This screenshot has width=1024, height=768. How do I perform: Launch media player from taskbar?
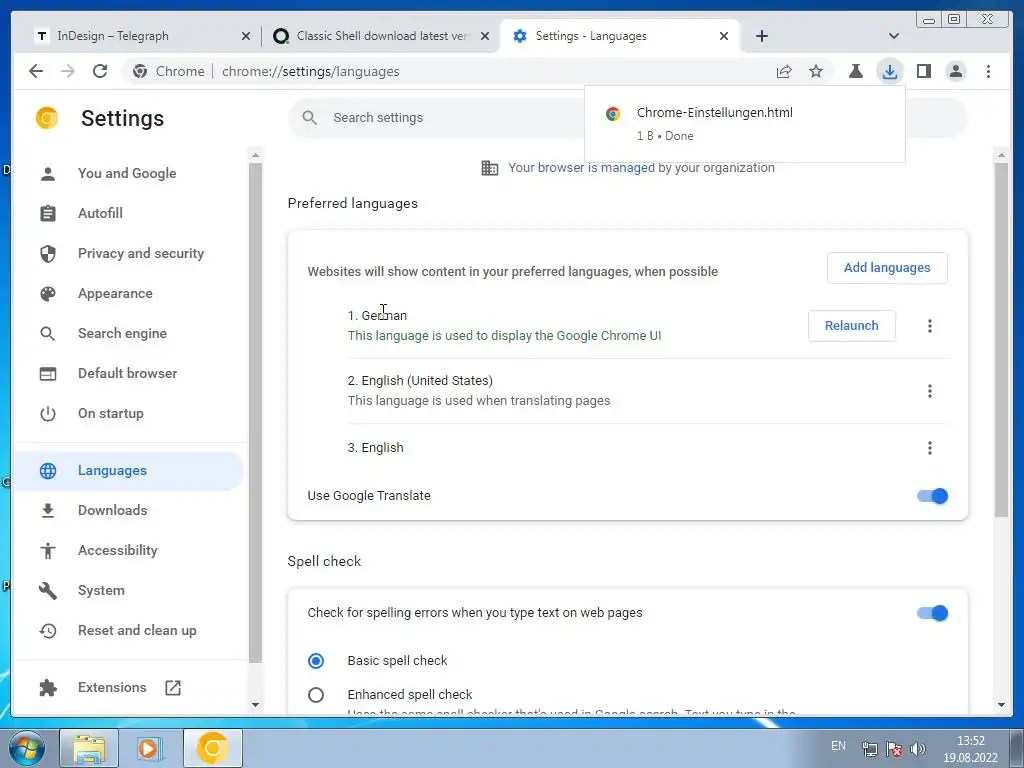(x=150, y=748)
